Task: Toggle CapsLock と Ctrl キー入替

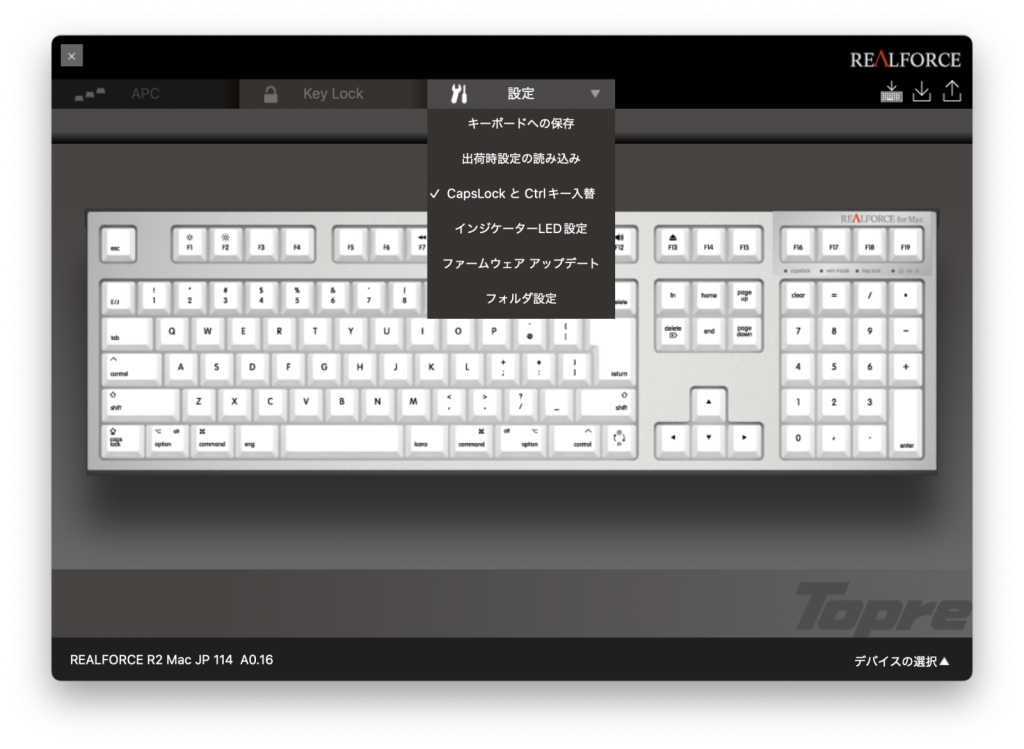Action: click(521, 193)
